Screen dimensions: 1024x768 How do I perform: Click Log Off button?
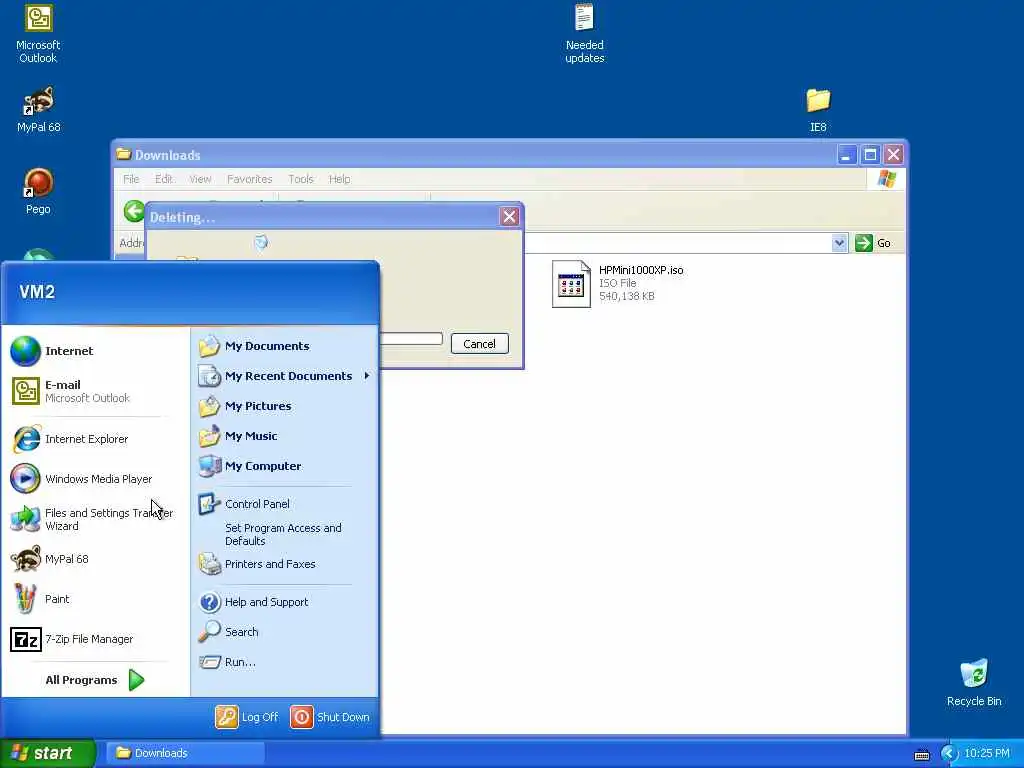[247, 717]
